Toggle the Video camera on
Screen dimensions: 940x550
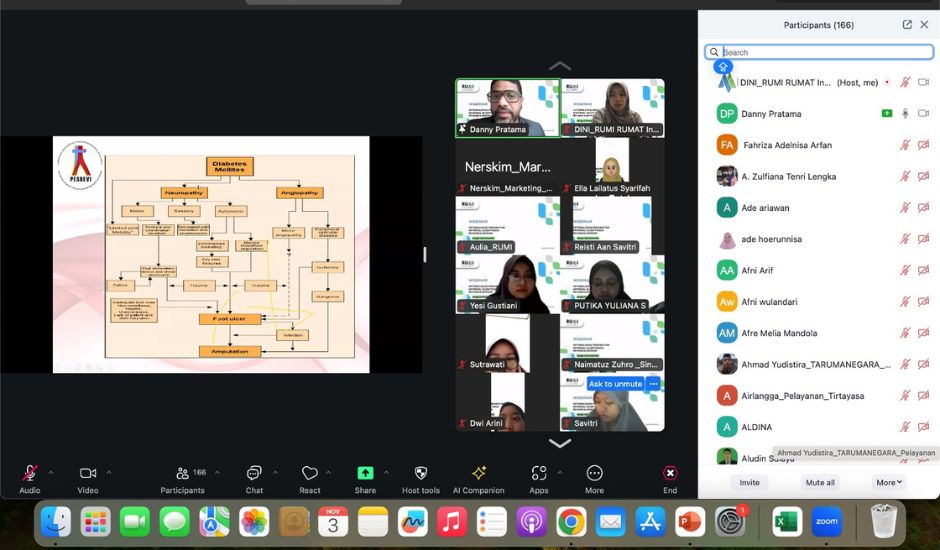coord(87,473)
